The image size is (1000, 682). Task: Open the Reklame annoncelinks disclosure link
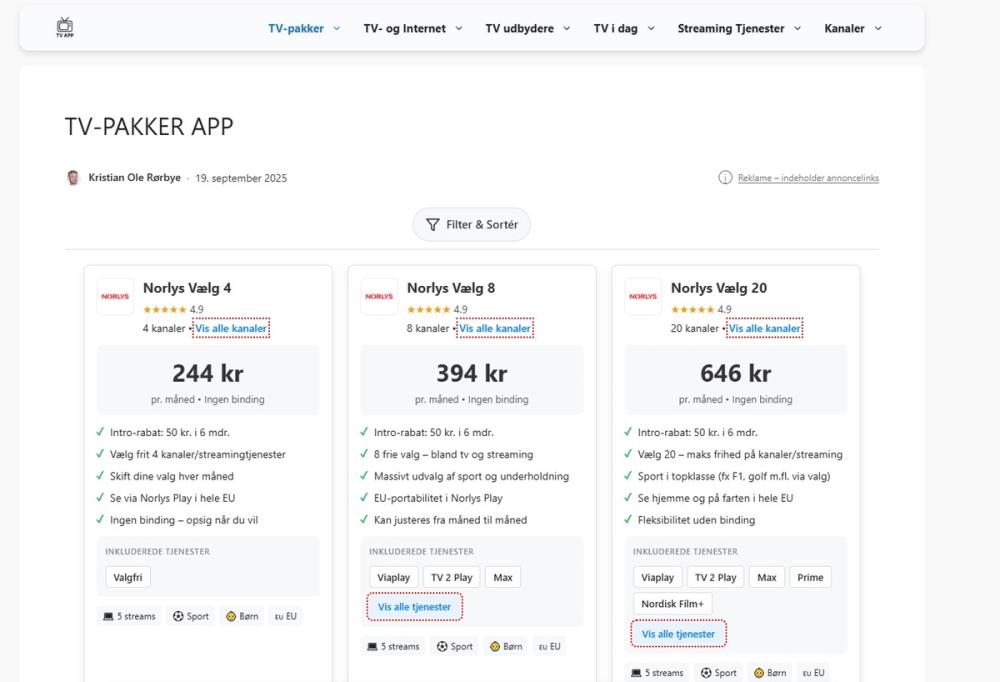pos(808,178)
